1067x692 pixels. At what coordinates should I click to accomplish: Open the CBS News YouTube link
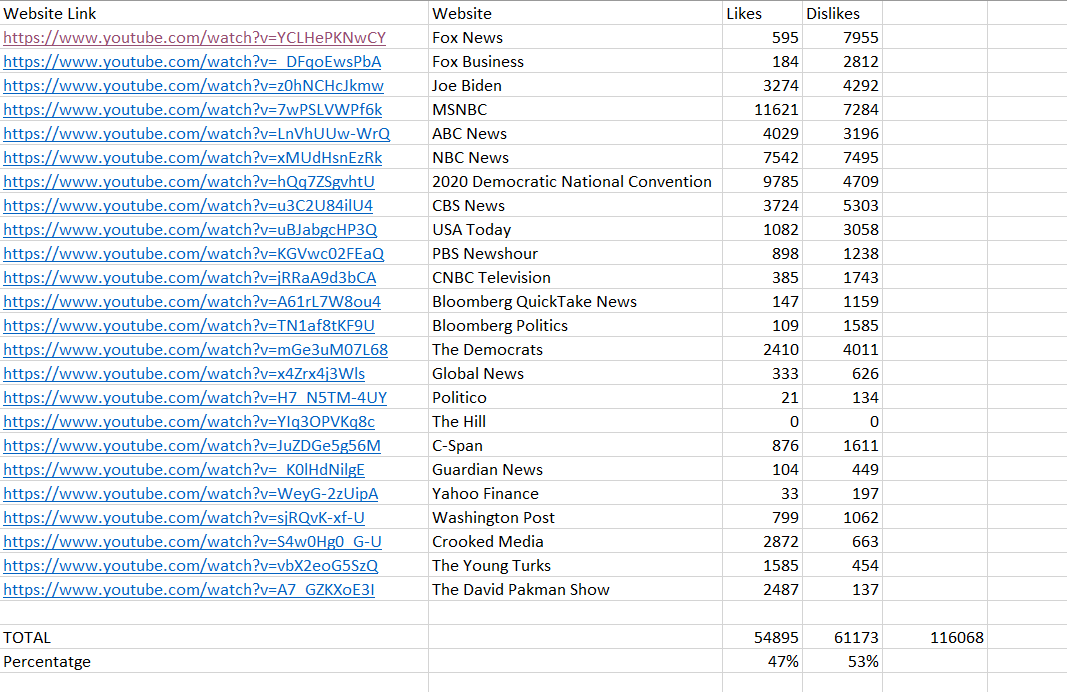tap(188, 205)
